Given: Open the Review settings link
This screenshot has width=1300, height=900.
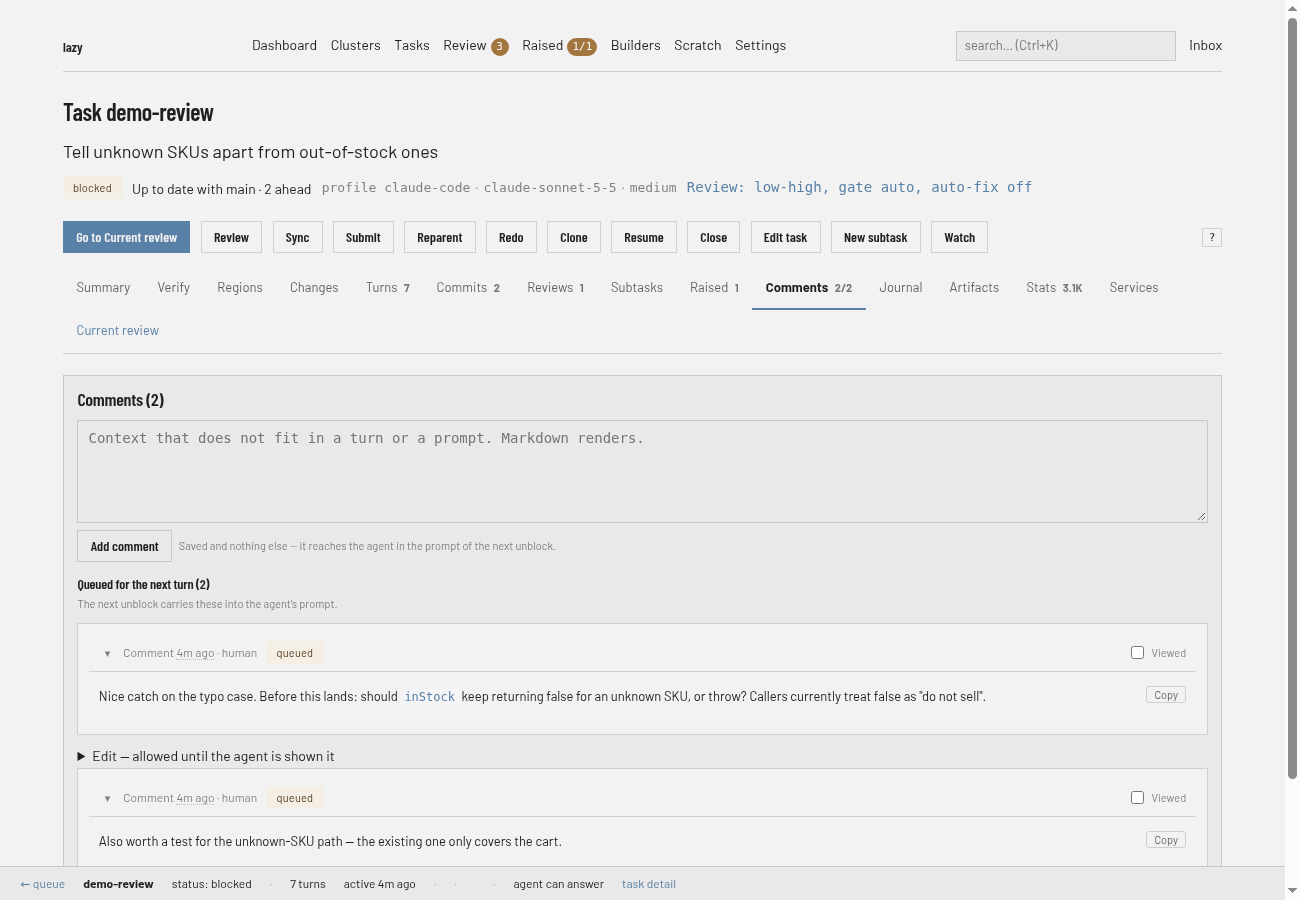Looking at the screenshot, I should [x=859, y=187].
